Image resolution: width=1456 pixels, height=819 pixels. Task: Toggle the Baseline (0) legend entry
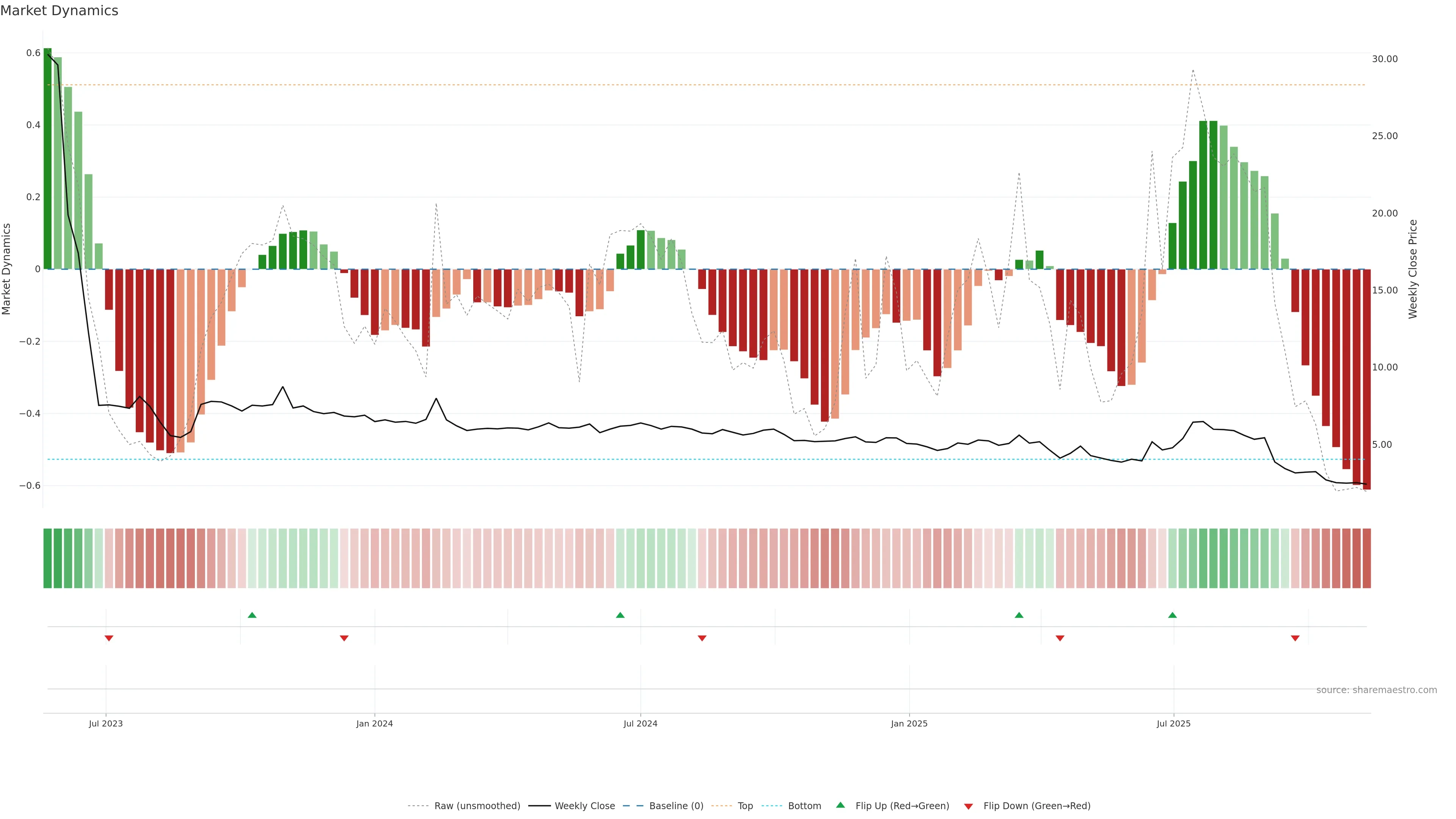click(676, 806)
